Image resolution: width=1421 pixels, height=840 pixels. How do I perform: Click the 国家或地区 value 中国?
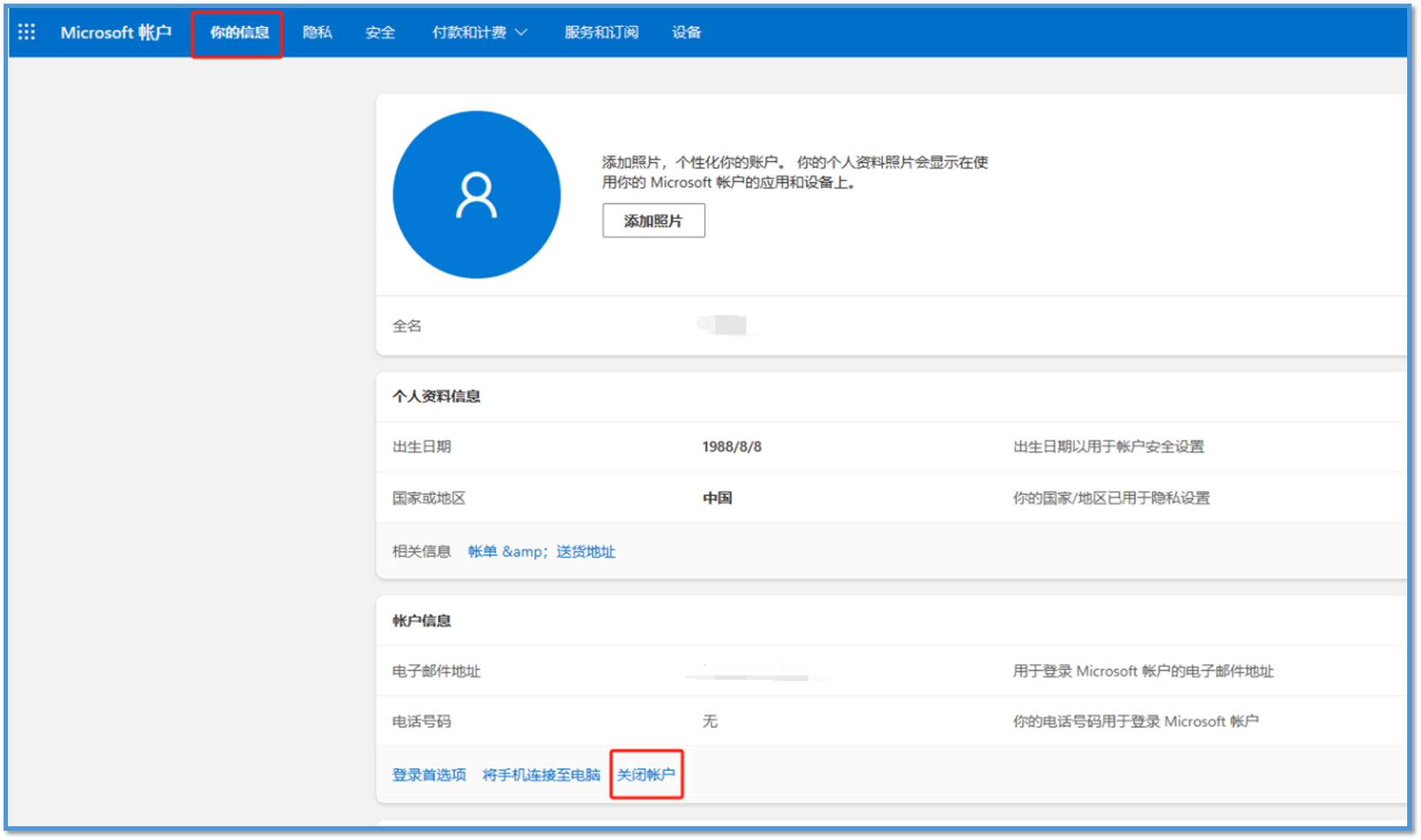[x=717, y=498]
